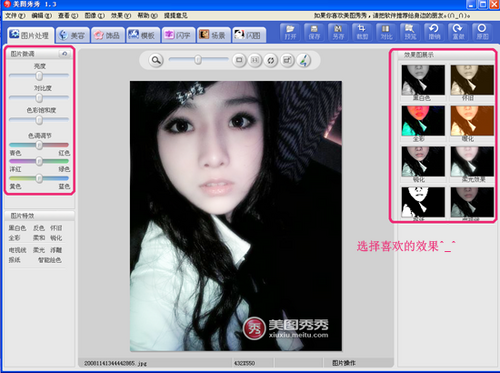Screen dimensions: 500x373
Task: Open the 提提意见 menu item
Action: [x=176, y=16]
